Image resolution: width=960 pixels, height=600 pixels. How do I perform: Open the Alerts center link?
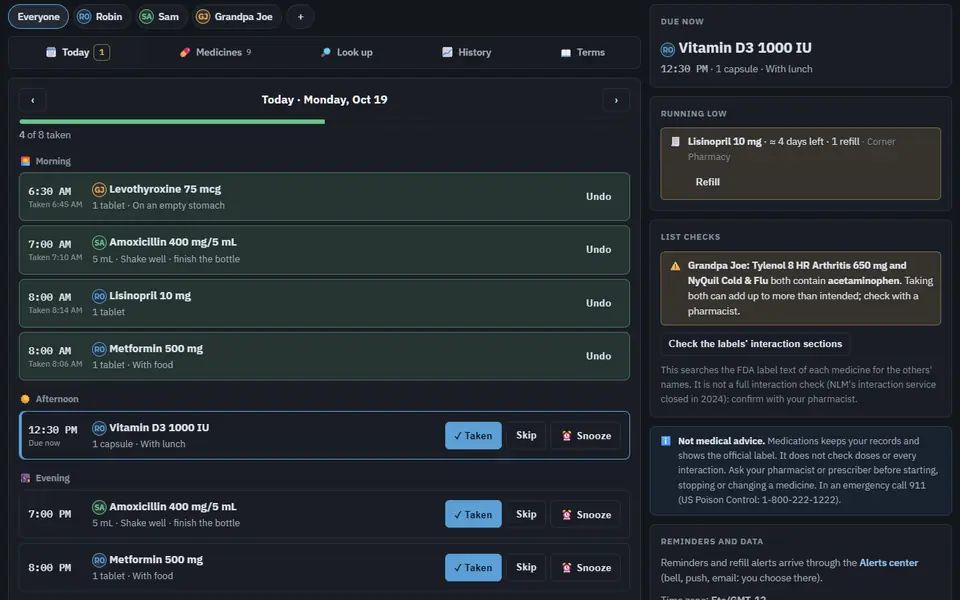pyautogui.click(x=888, y=563)
